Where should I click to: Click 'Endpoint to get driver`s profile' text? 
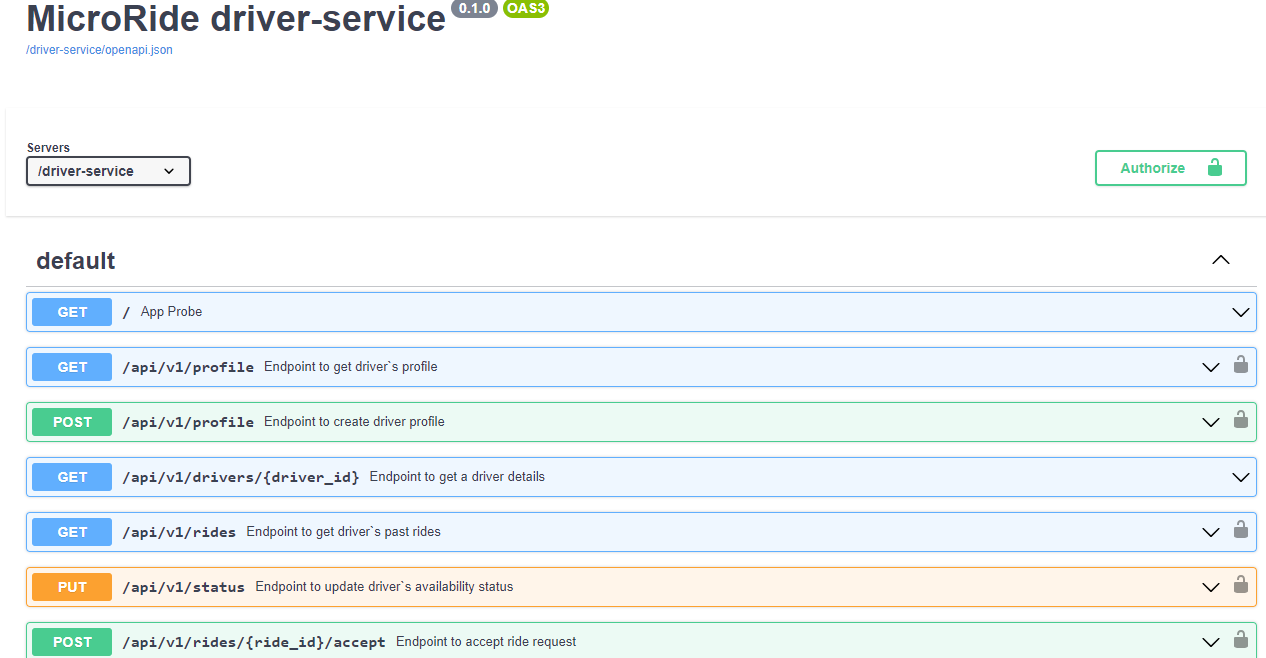point(351,367)
